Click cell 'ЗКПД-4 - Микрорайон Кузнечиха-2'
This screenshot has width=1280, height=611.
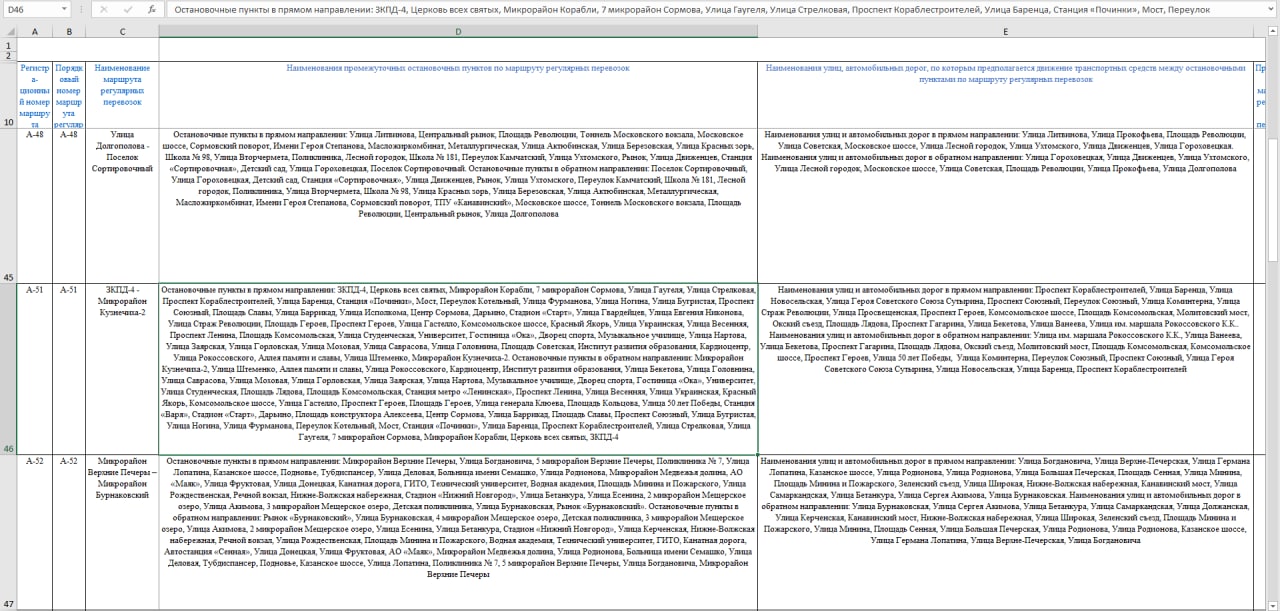[122, 369]
